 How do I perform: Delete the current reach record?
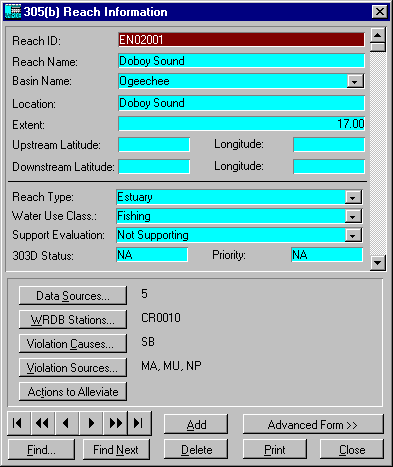tap(196, 450)
